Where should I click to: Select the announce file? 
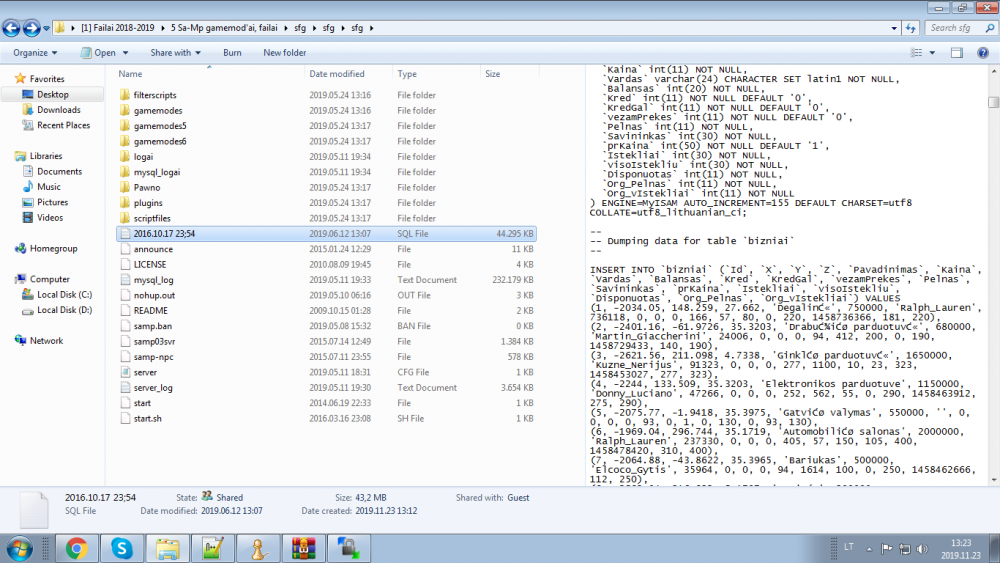click(x=153, y=249)
